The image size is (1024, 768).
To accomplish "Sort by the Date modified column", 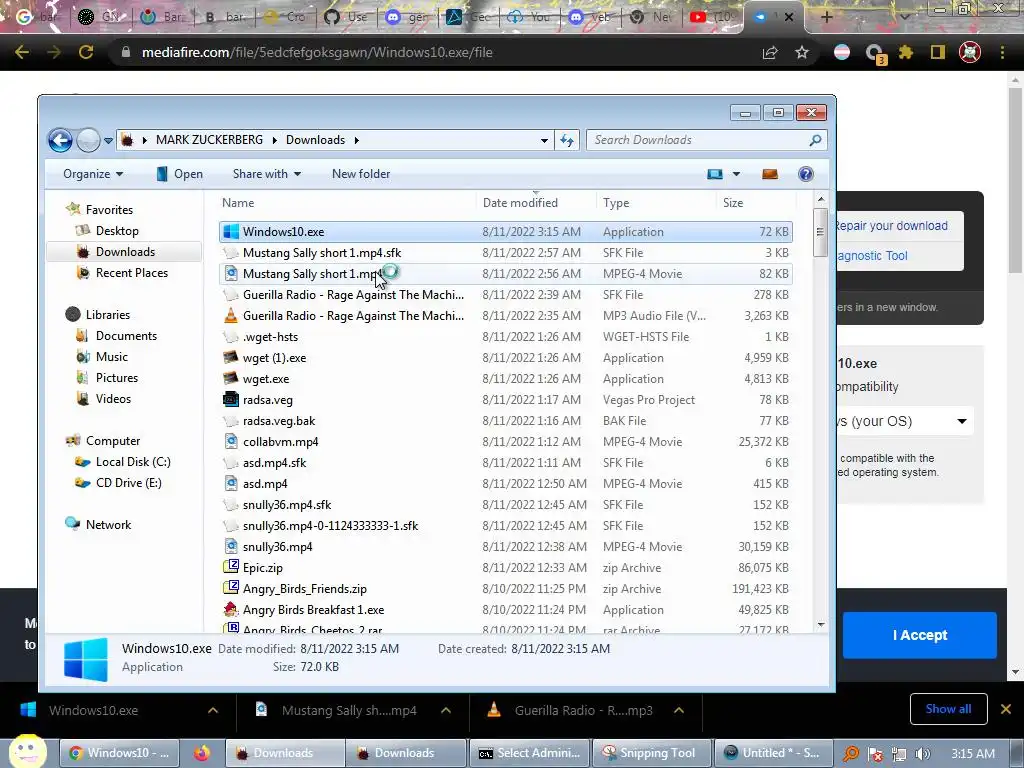I will click(520, 202).
